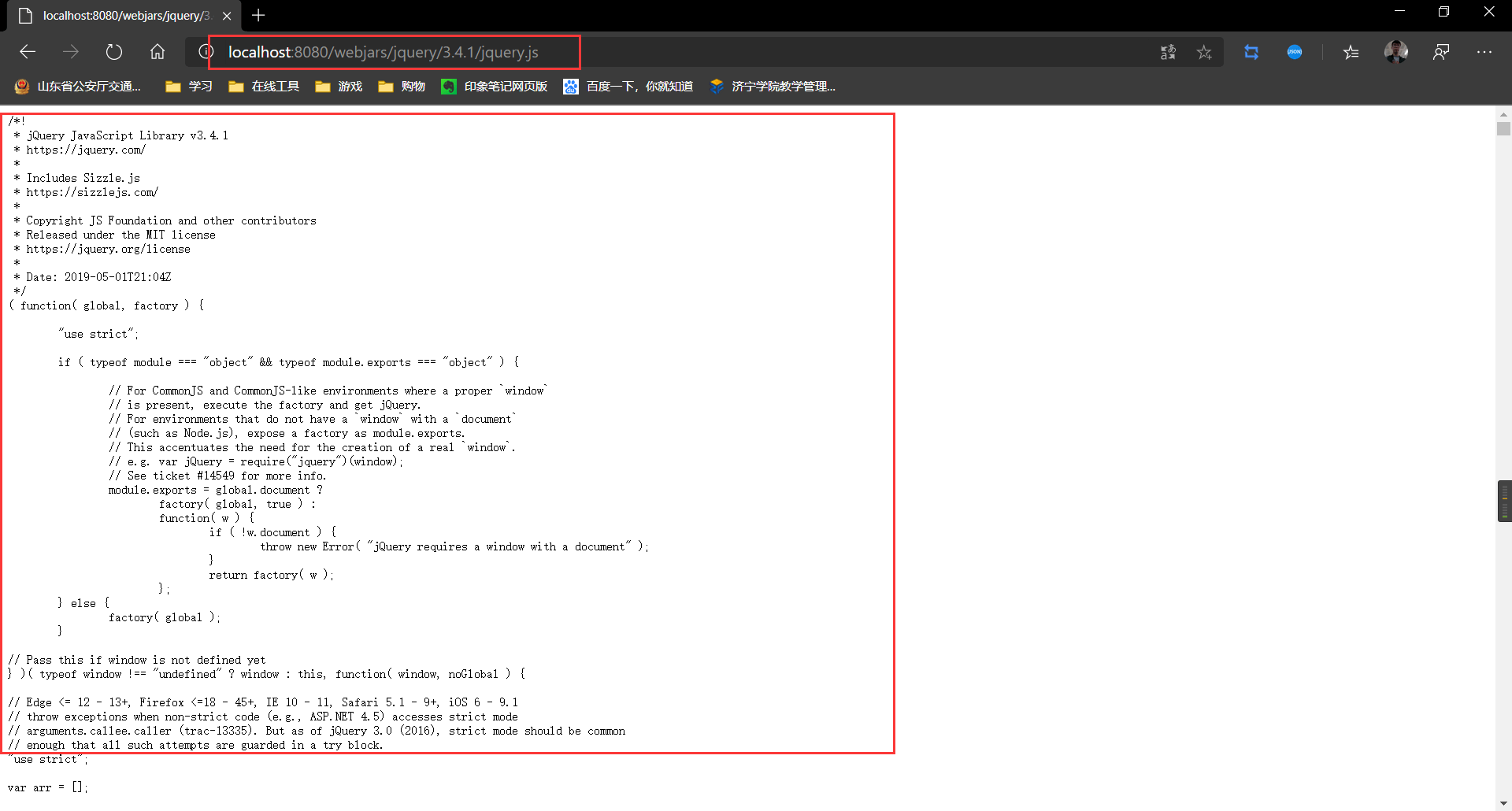Viewport: 1512px width, 811px height.
Task: Open the 印象笔记网页版 bookmark
Action: (x=495, y=87)
